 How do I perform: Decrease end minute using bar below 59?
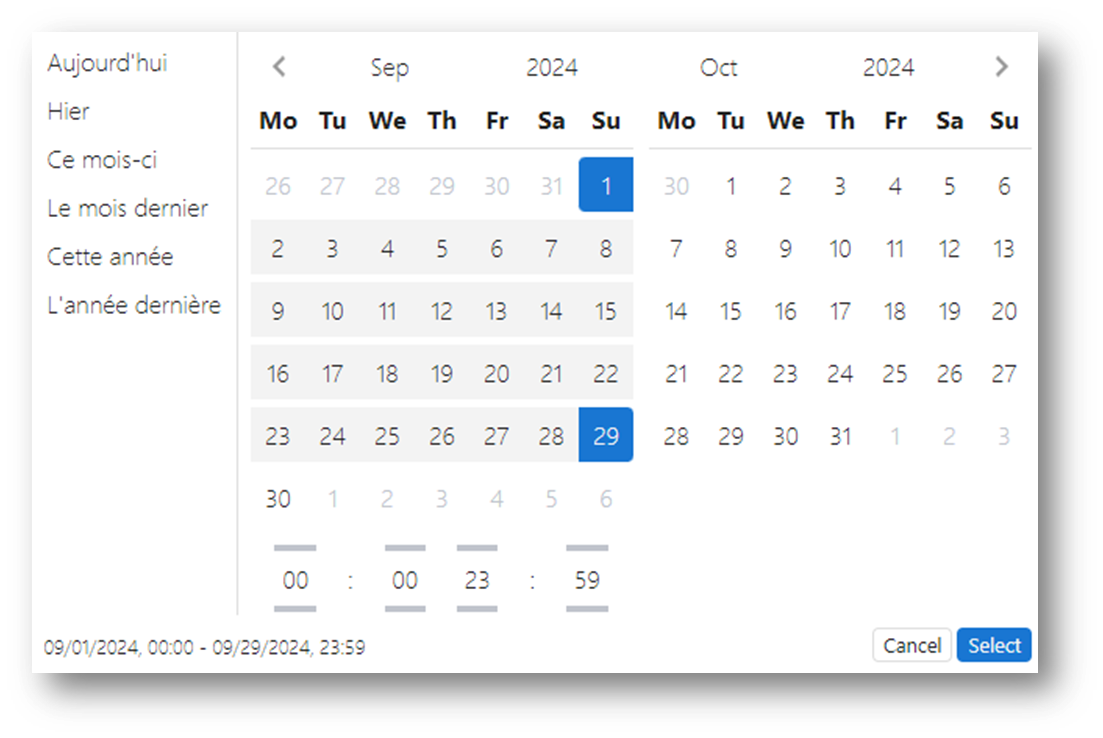[587, 609]
